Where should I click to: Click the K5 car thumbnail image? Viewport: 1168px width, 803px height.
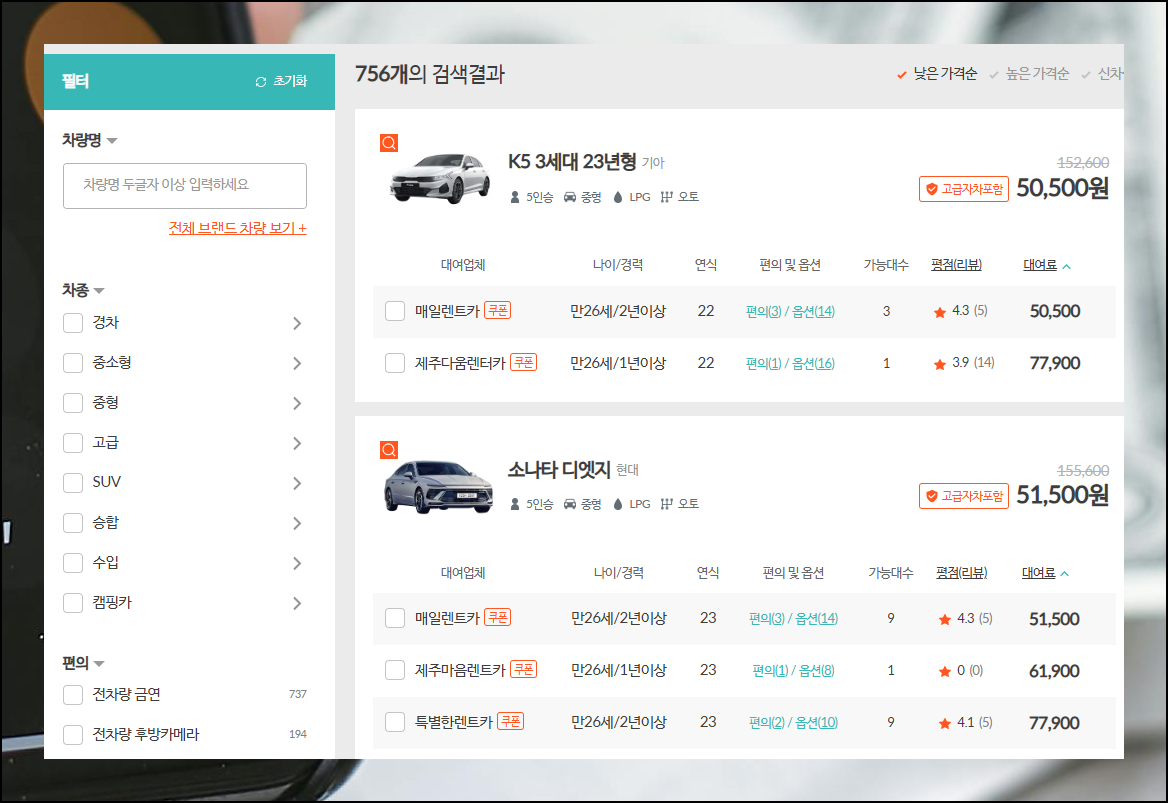point(439,179)
